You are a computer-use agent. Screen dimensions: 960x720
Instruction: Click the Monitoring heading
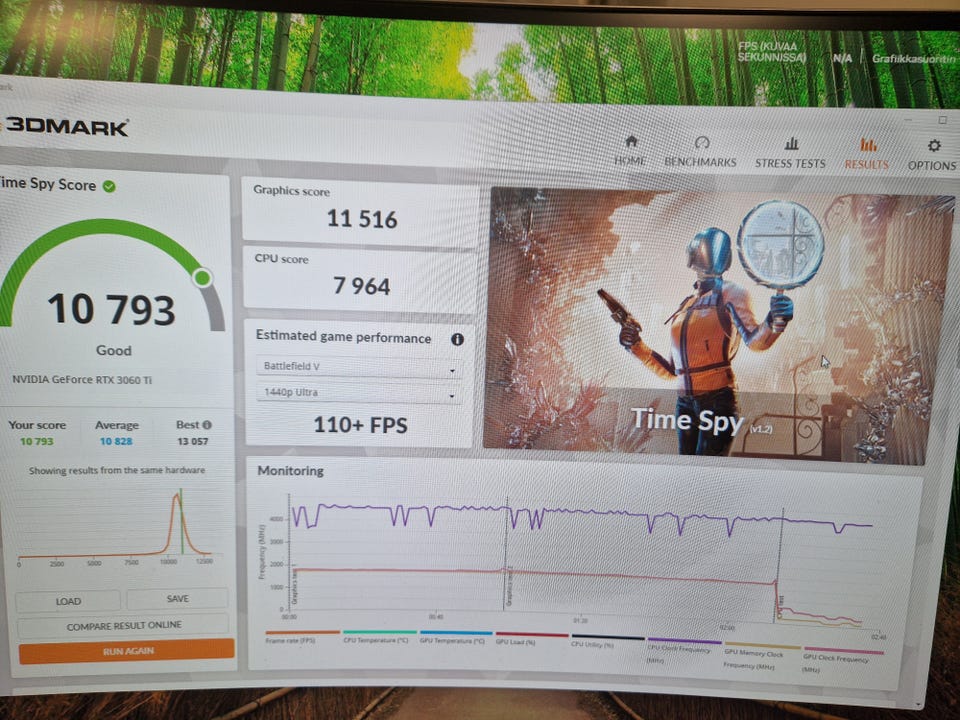click(x=290, y=471)
